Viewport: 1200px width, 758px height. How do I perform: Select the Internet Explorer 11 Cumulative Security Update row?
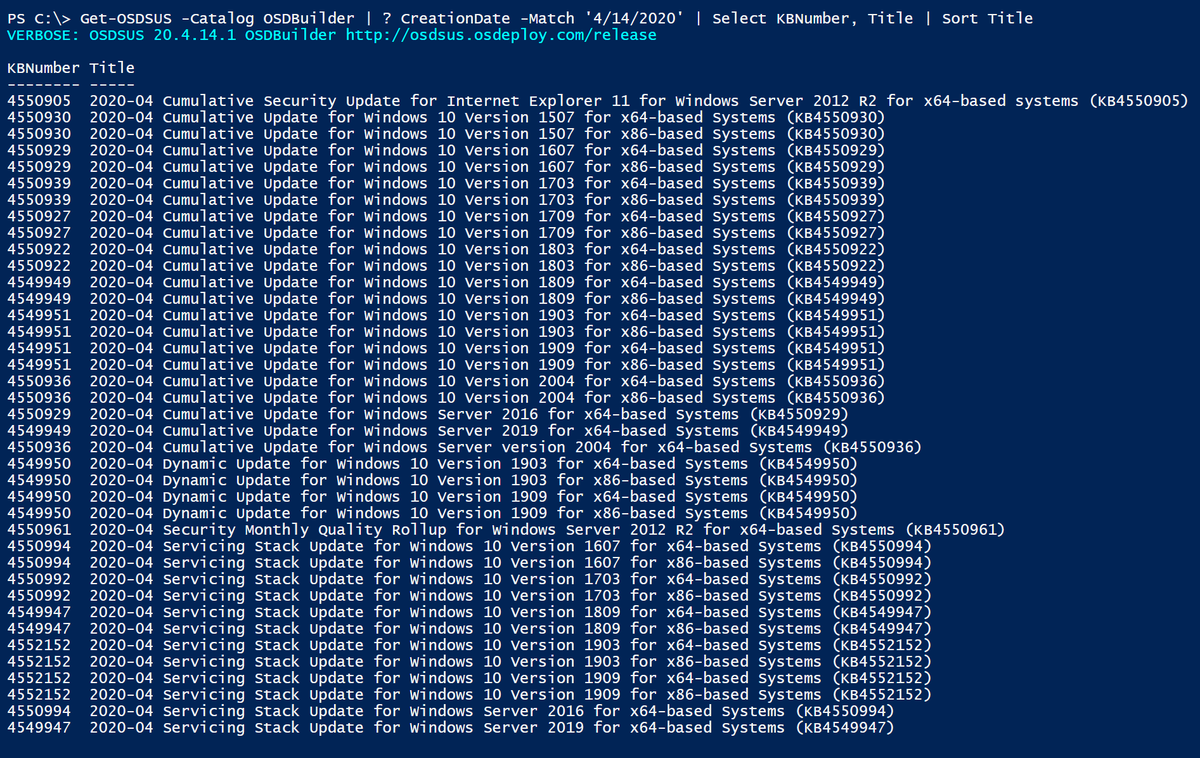pos(597,101)
